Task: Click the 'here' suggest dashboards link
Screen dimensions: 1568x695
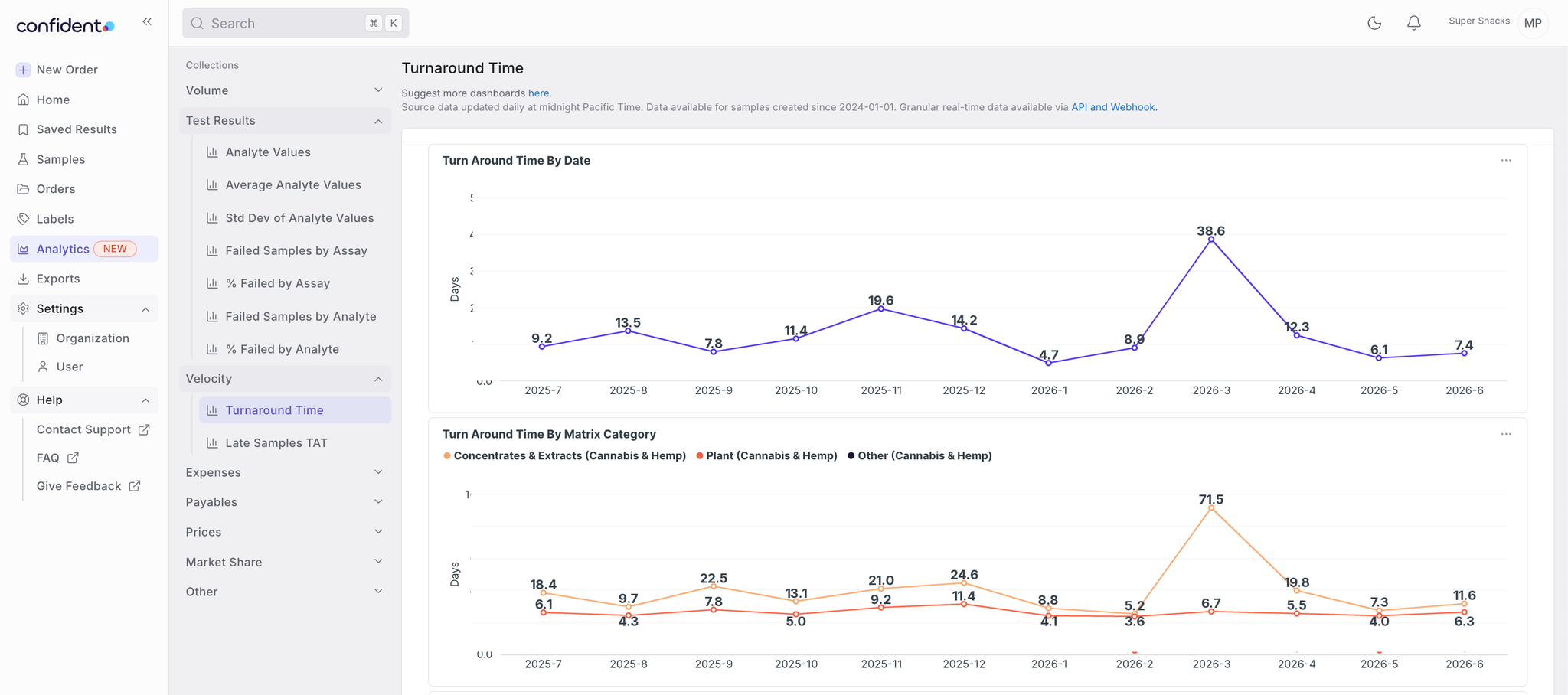Action: click(538, 93)
